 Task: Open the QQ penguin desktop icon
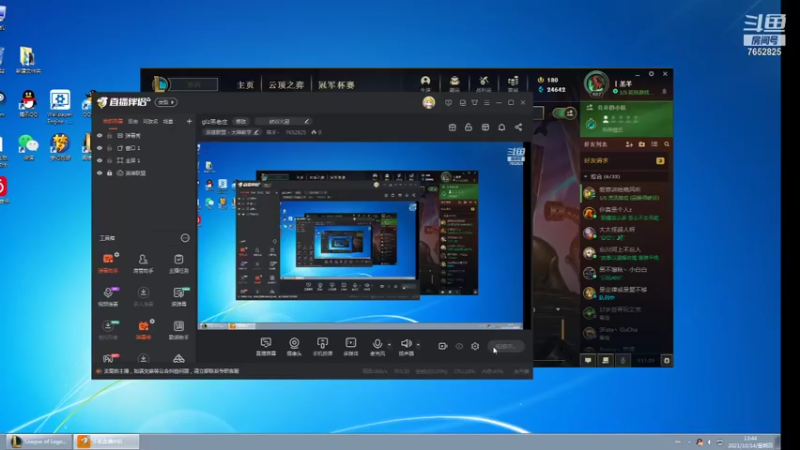click(28, 104)
